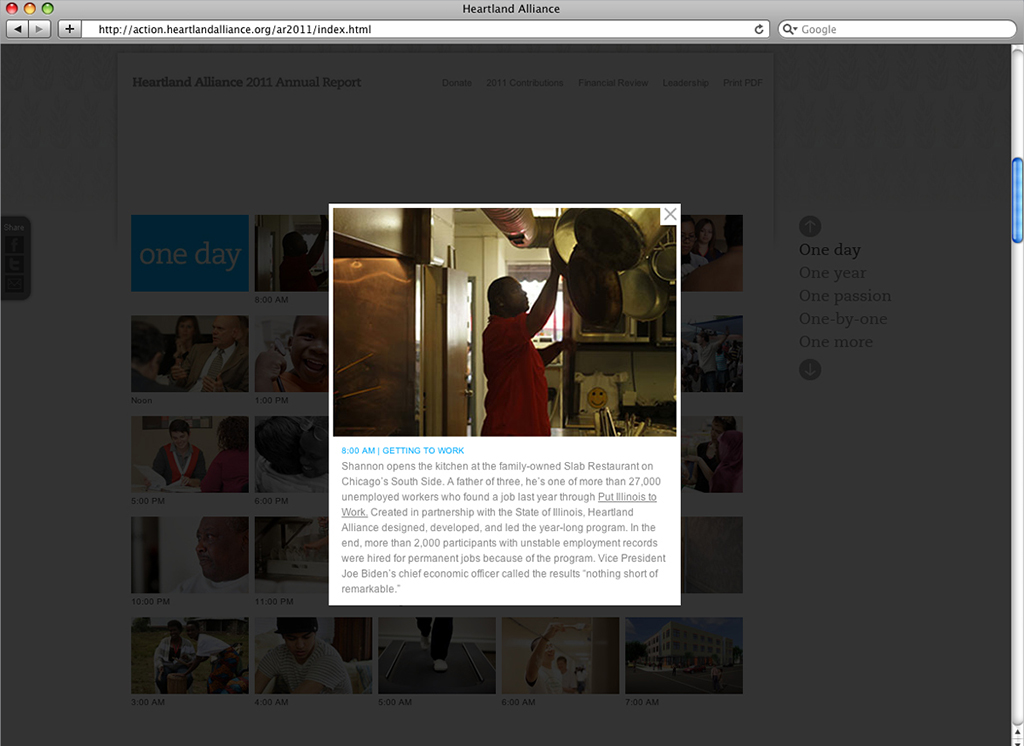The width and height of the screenshot is (1024, 746).
Task: Click the blue one day tile
Action: coord(190,253)
